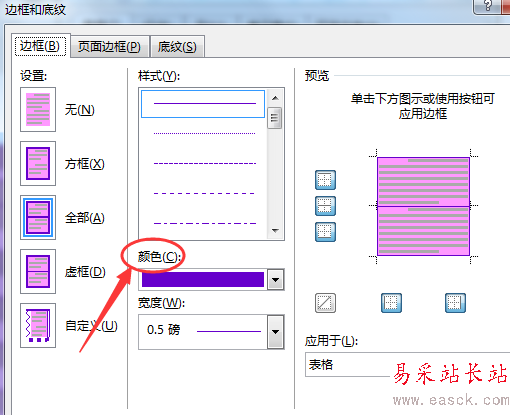The image size is (510, 415).
Task: Choose the 方框(X) box border setting icon
Action: coord(38,164)
